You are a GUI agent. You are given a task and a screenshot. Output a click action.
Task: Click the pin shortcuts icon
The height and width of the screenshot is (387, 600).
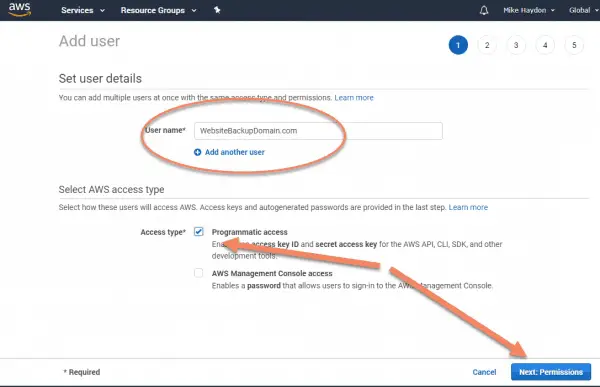click(x=217, y=10)
